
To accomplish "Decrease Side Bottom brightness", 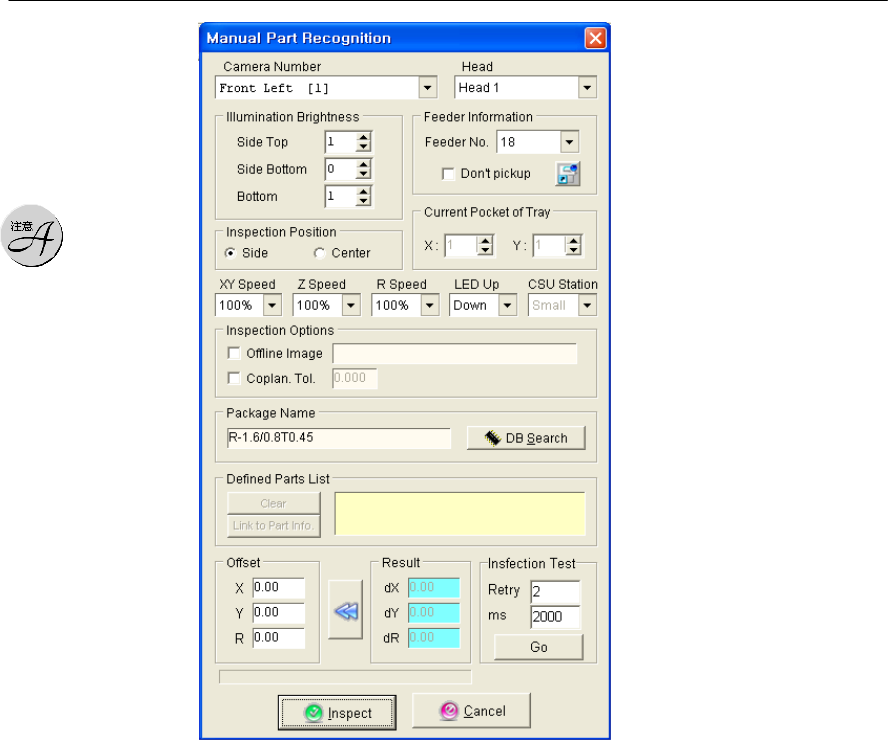I will 364,174.
